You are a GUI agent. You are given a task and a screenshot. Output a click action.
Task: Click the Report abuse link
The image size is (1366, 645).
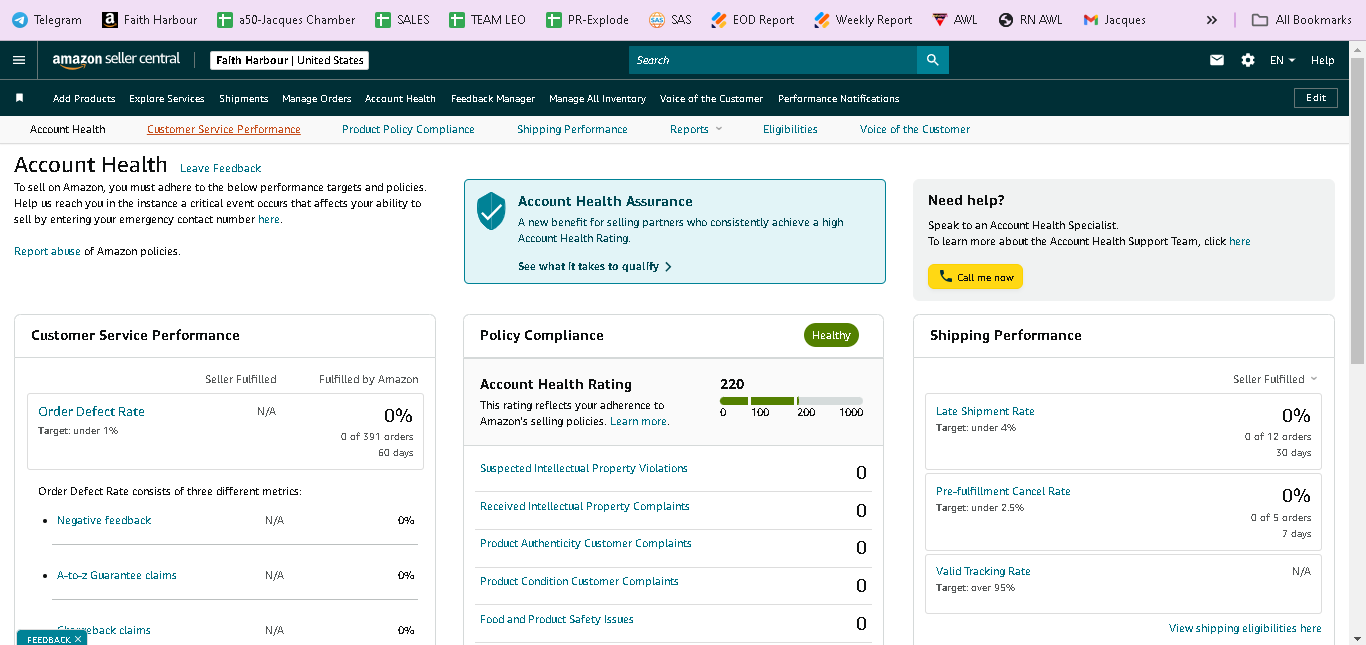47,251
